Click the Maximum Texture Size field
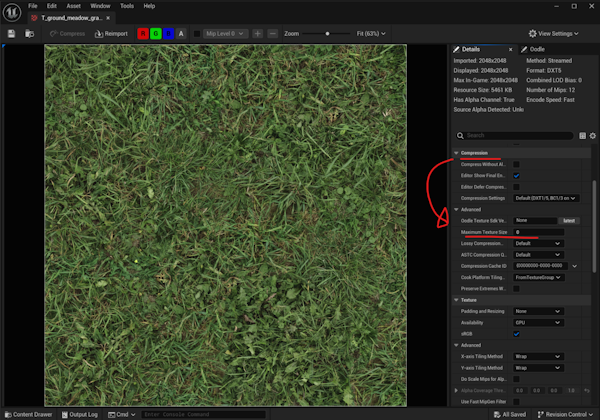This screenshot has height=420, width=600. (x=538, y=232)
